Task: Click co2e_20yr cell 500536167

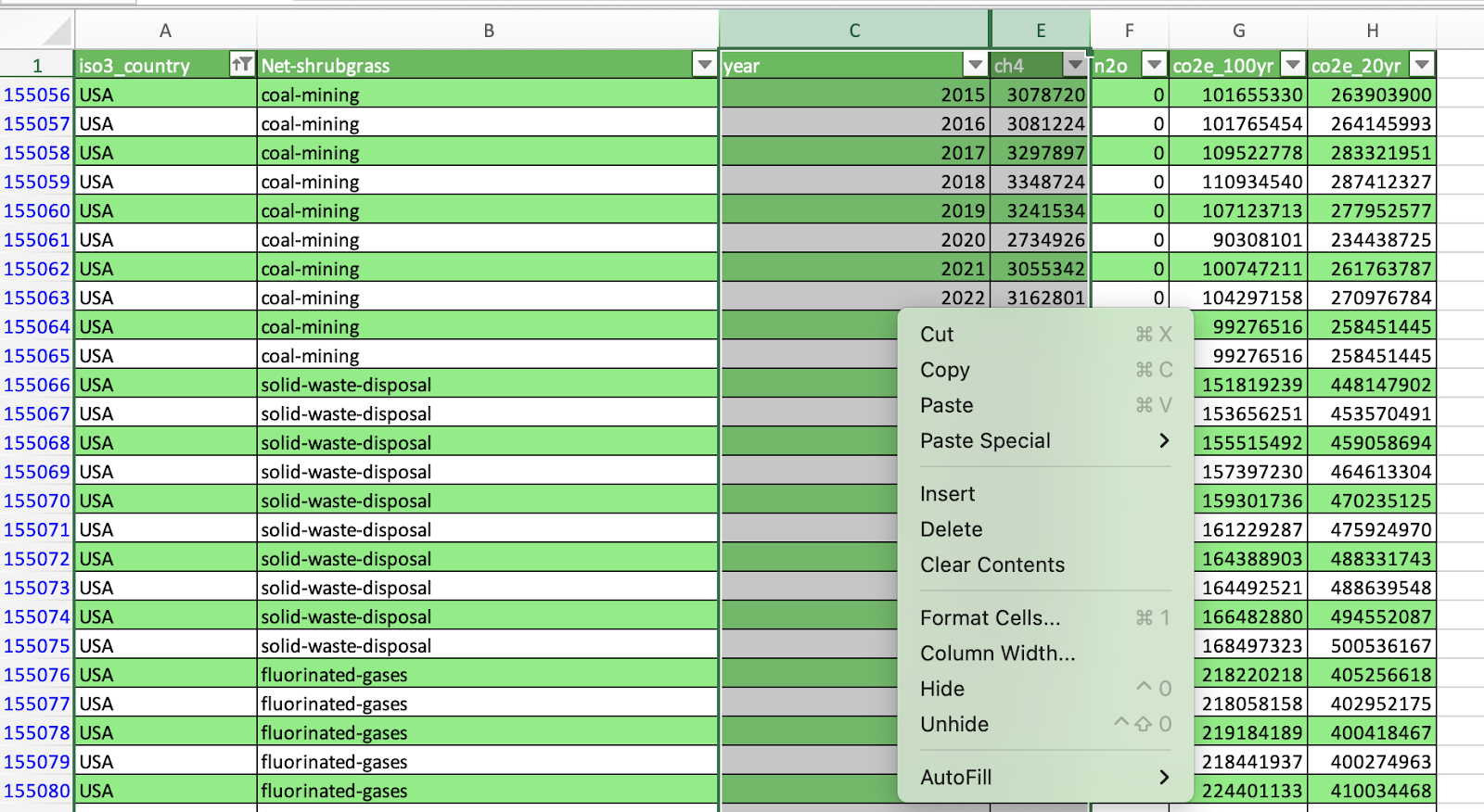Action: pyautogui.click(x=1372, y=646)
